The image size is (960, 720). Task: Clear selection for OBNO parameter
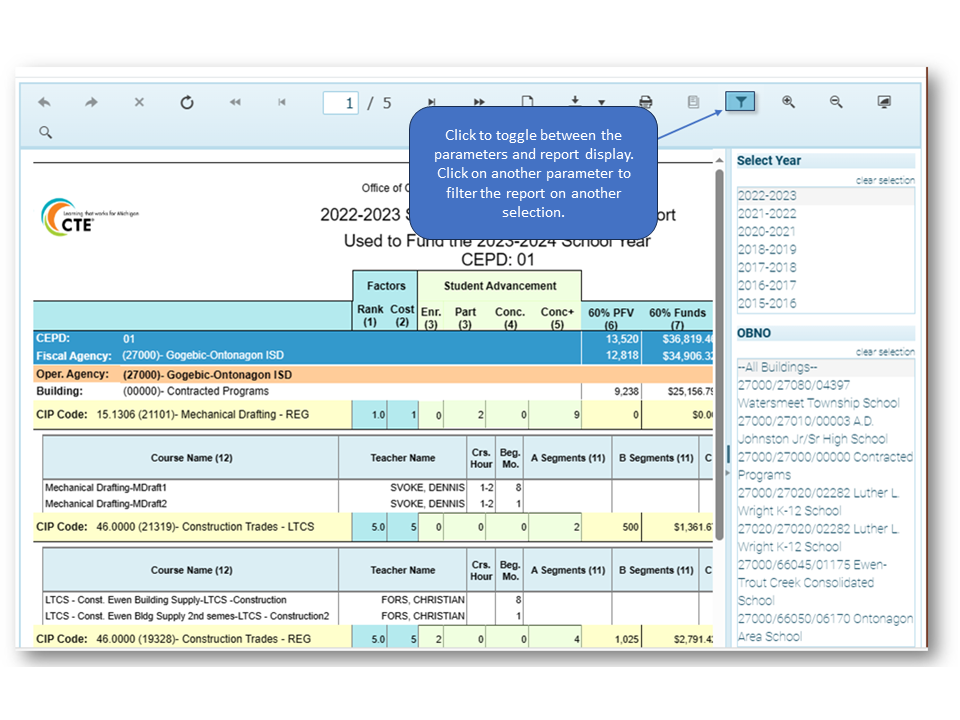(884, 353)
